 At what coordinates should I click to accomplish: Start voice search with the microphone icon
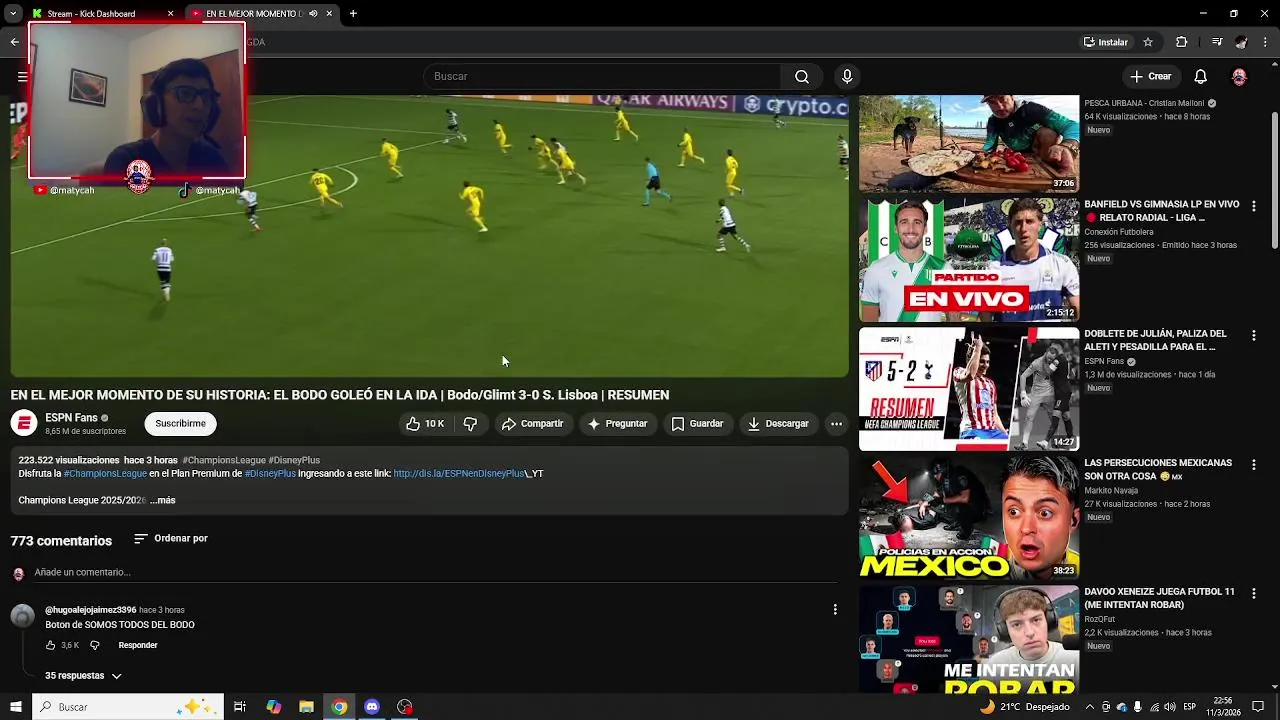click(x=847, y=77)
